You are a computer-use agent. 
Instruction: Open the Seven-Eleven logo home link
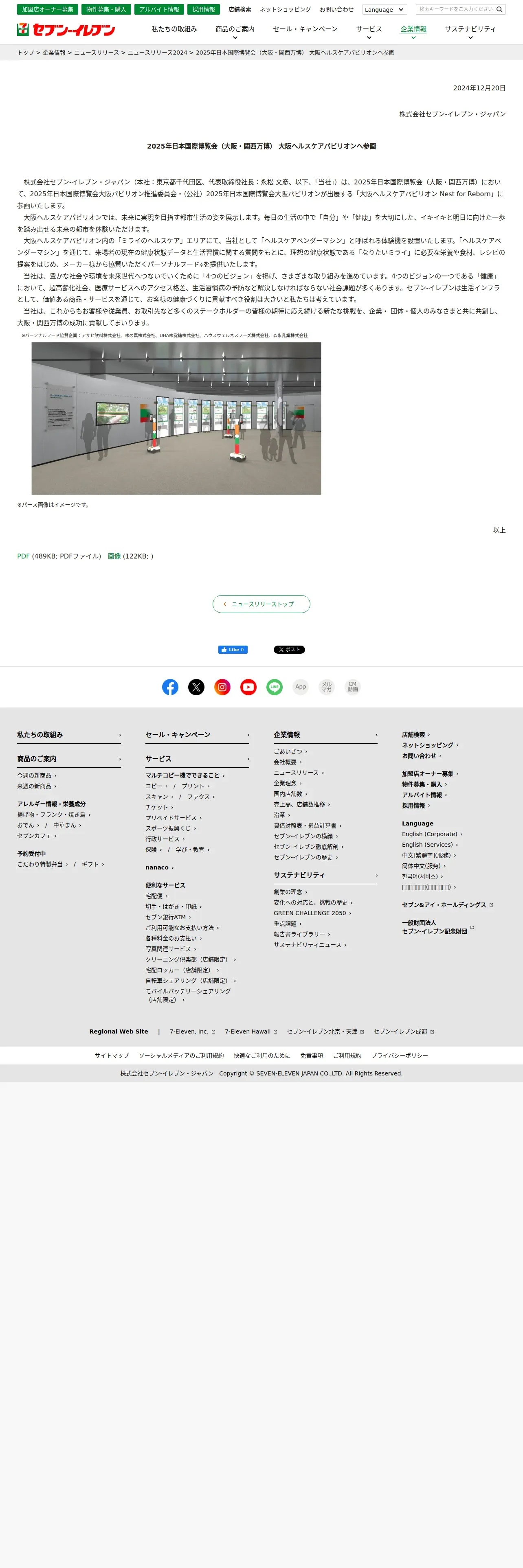(x=66, y=29)
